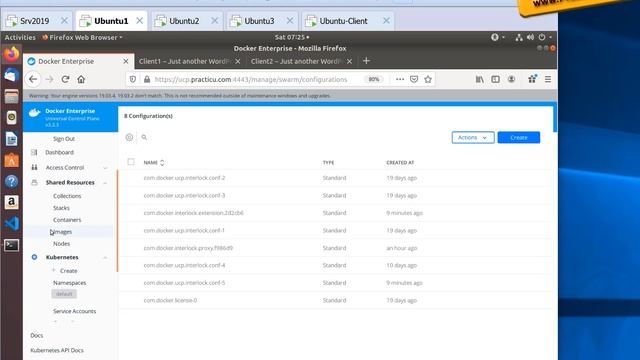Open the Amazon dock icon
This screenshot has width=640, height=360.
tap(11, 202)
